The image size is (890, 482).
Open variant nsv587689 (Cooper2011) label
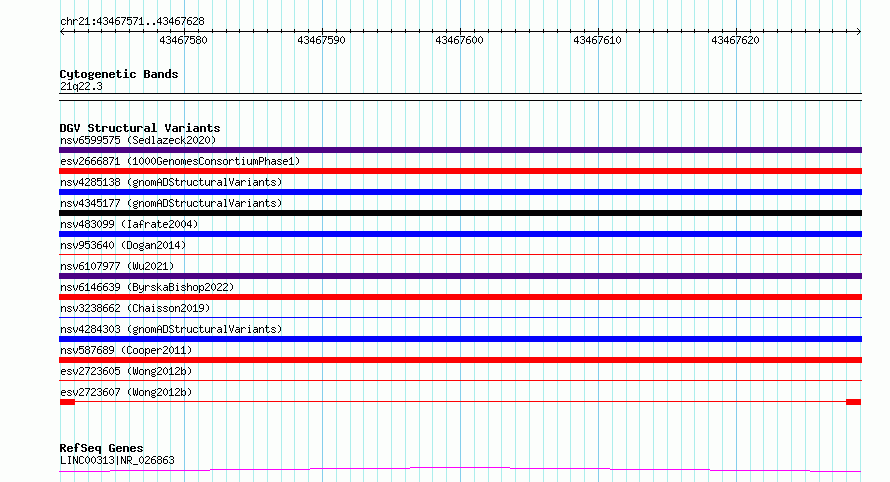126,350
